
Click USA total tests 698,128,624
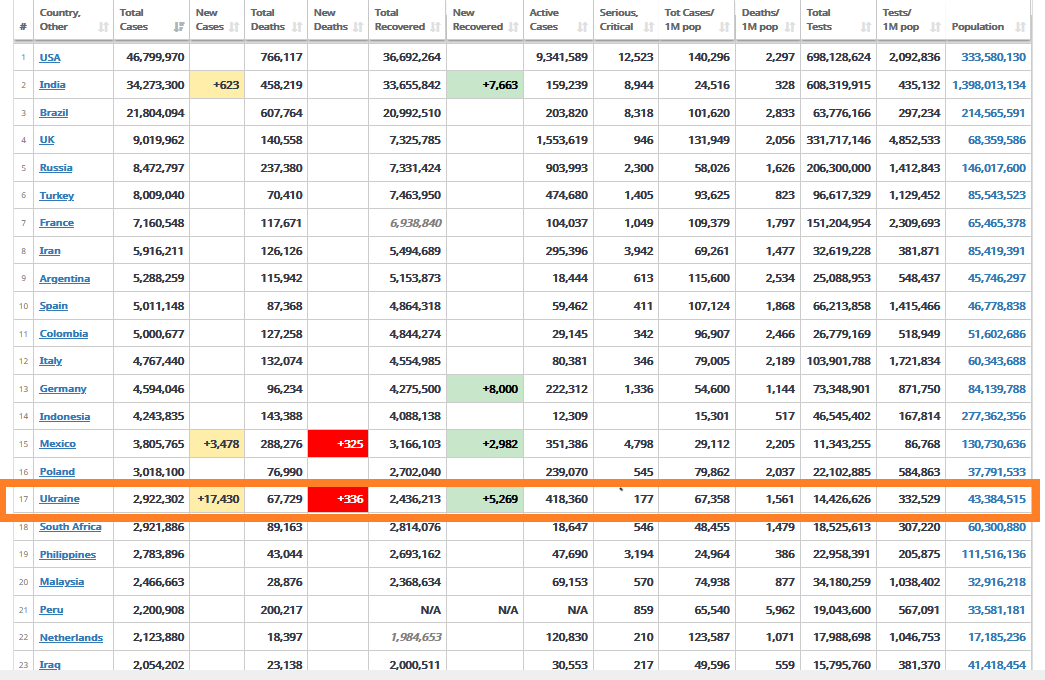coord(838,57)
